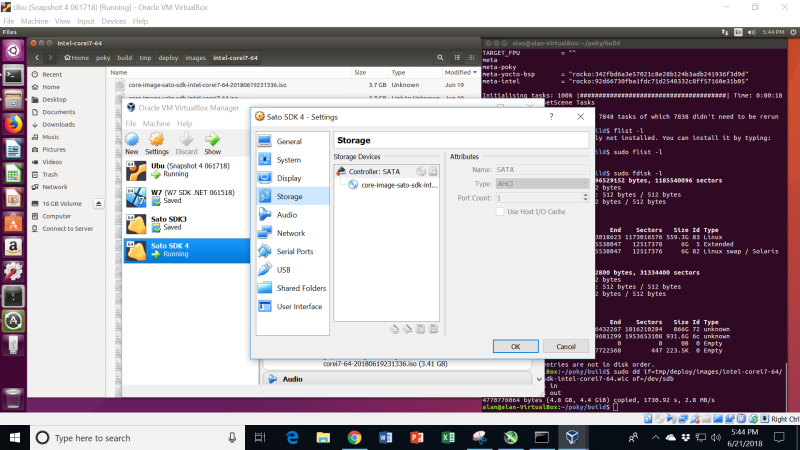800x450 pixels.
Task: Open USB settings category
Action: pyautogui.click(x=292, y=270)
